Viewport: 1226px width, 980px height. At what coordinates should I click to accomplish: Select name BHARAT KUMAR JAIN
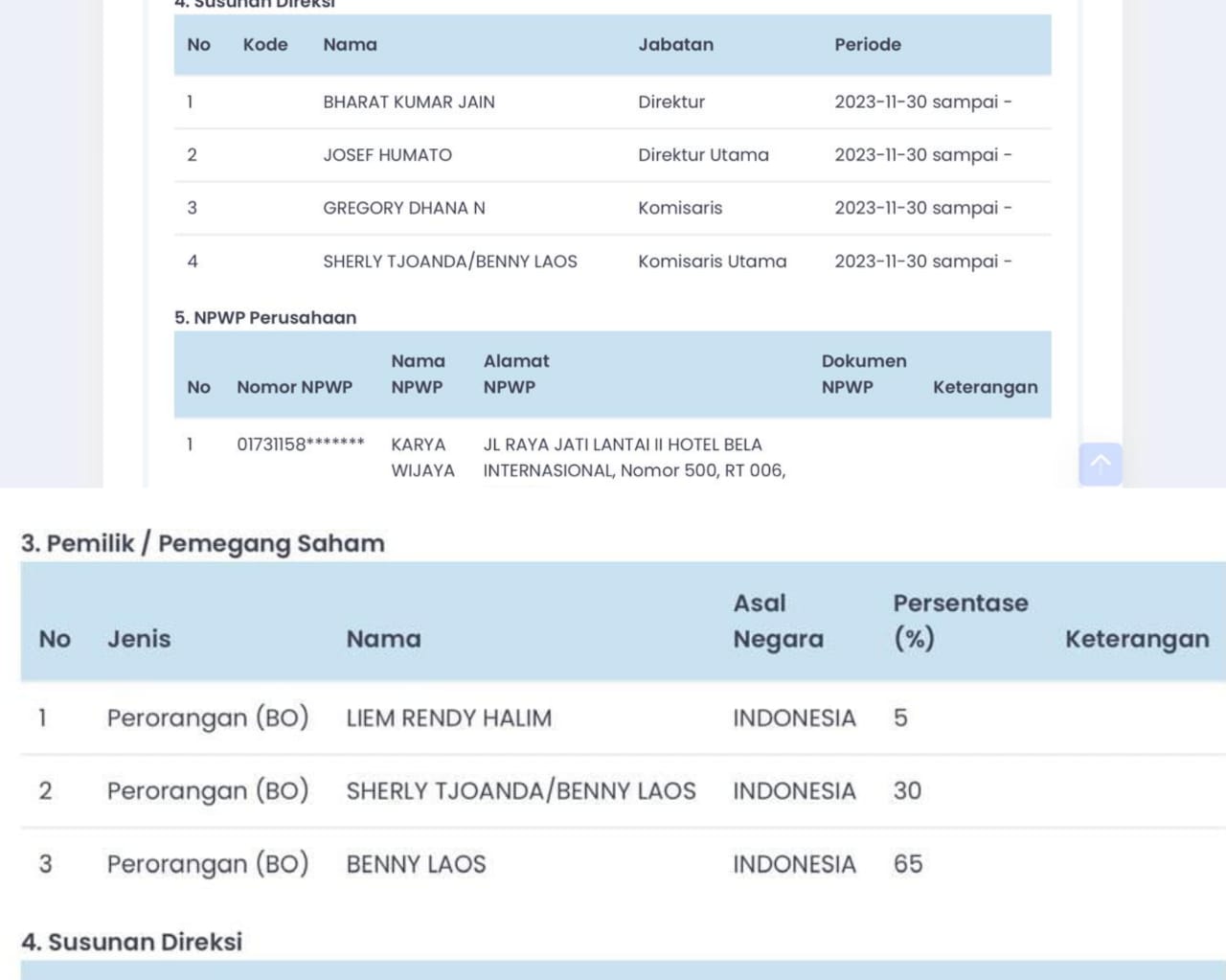(409, 102)
